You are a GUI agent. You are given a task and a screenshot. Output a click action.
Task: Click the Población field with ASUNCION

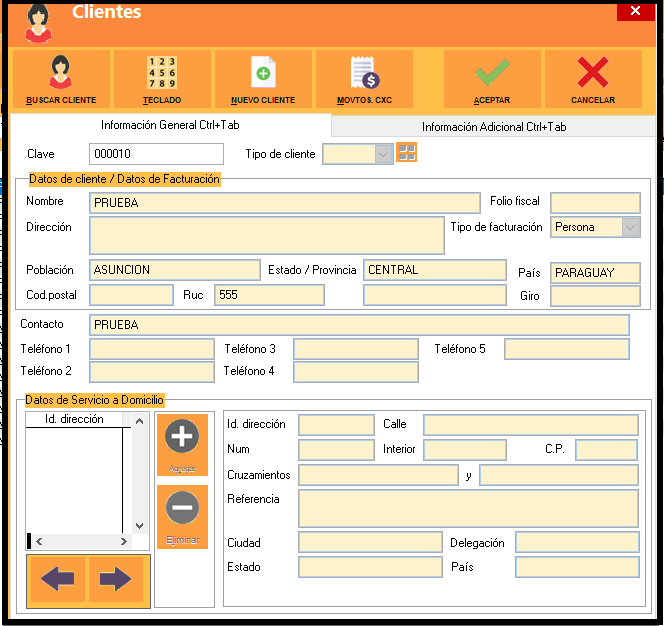(174, 270)
